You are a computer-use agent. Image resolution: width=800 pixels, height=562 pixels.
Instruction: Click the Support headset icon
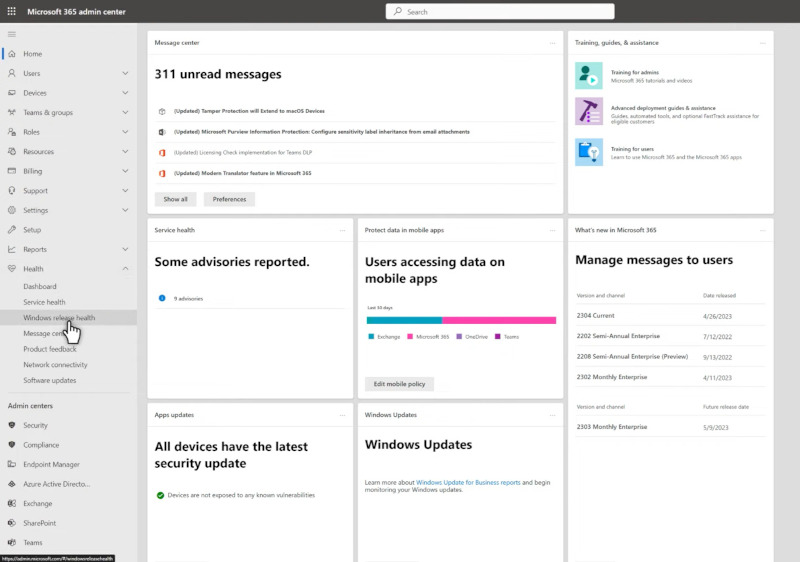[x=12, y=190]
